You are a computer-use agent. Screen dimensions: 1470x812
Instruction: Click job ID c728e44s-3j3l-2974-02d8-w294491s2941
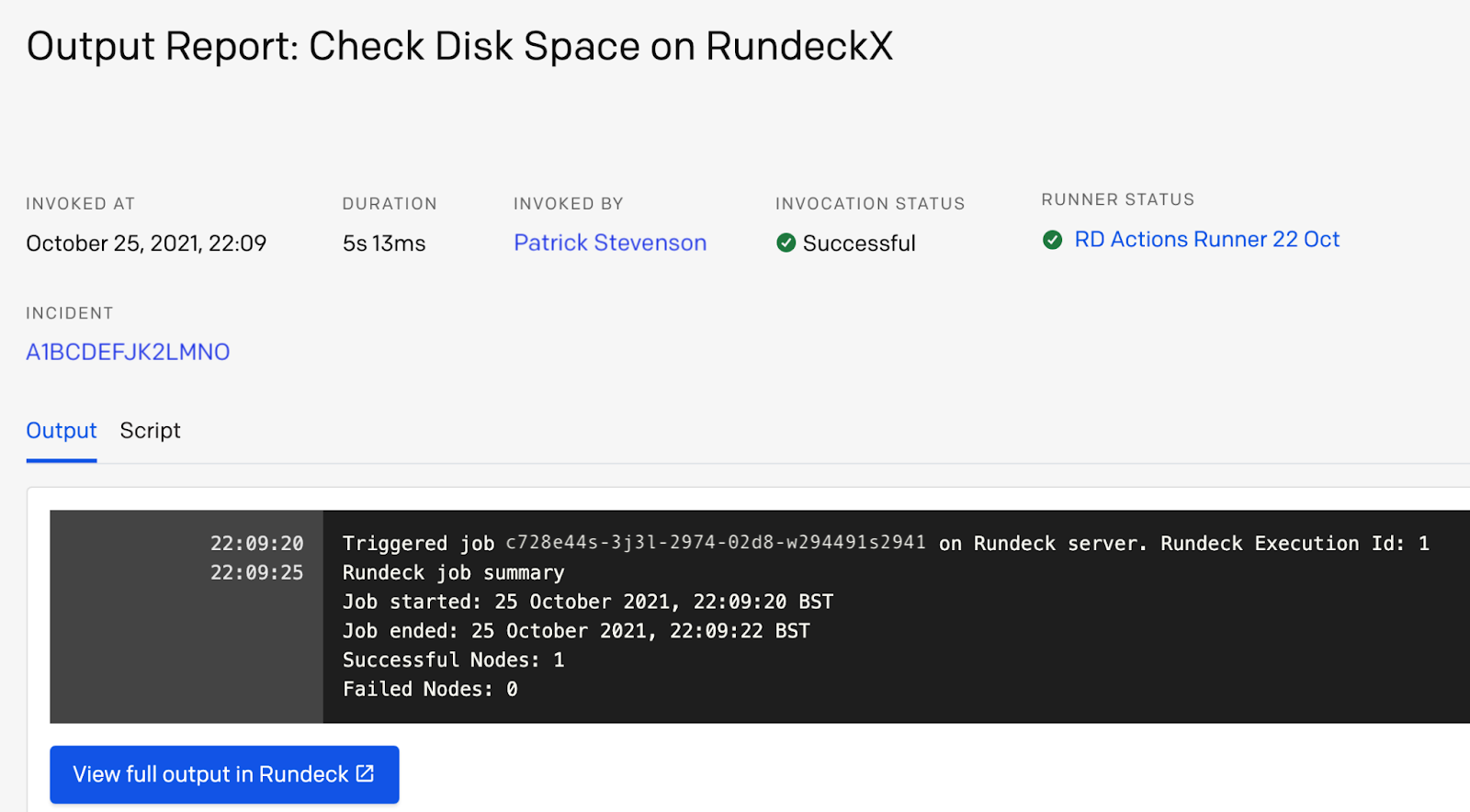716,543
